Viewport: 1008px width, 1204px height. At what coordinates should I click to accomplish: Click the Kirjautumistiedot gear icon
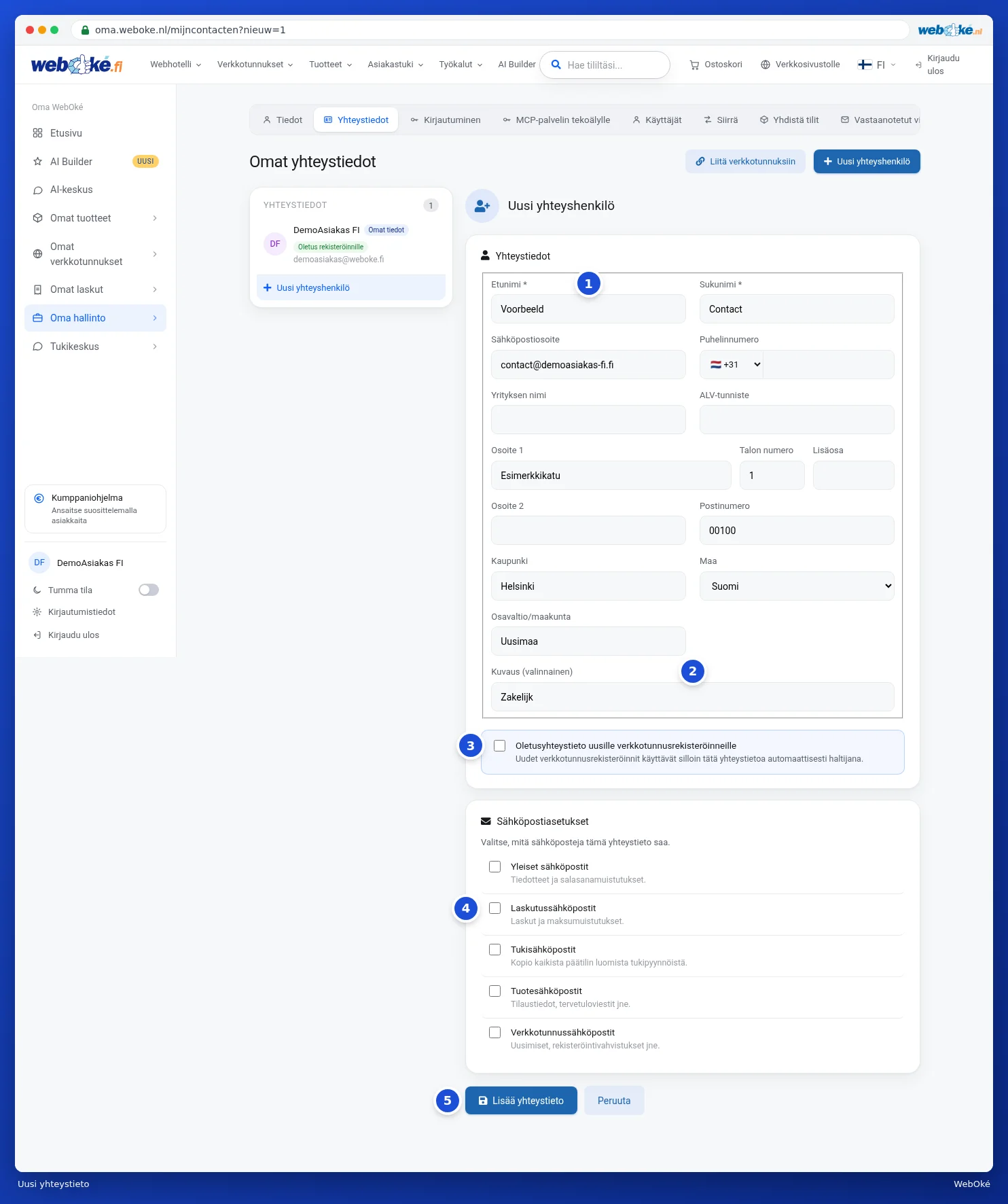point(37,612)
